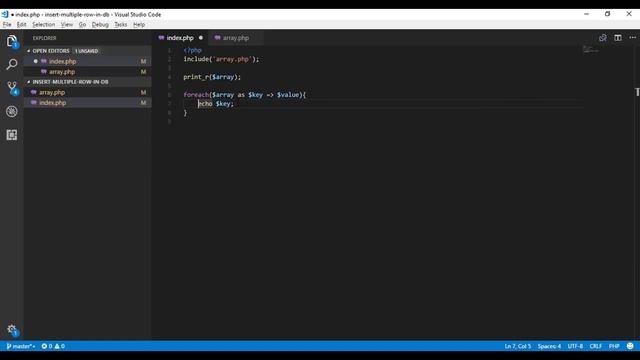Open the Edit menu

click(x=21, y=24)
